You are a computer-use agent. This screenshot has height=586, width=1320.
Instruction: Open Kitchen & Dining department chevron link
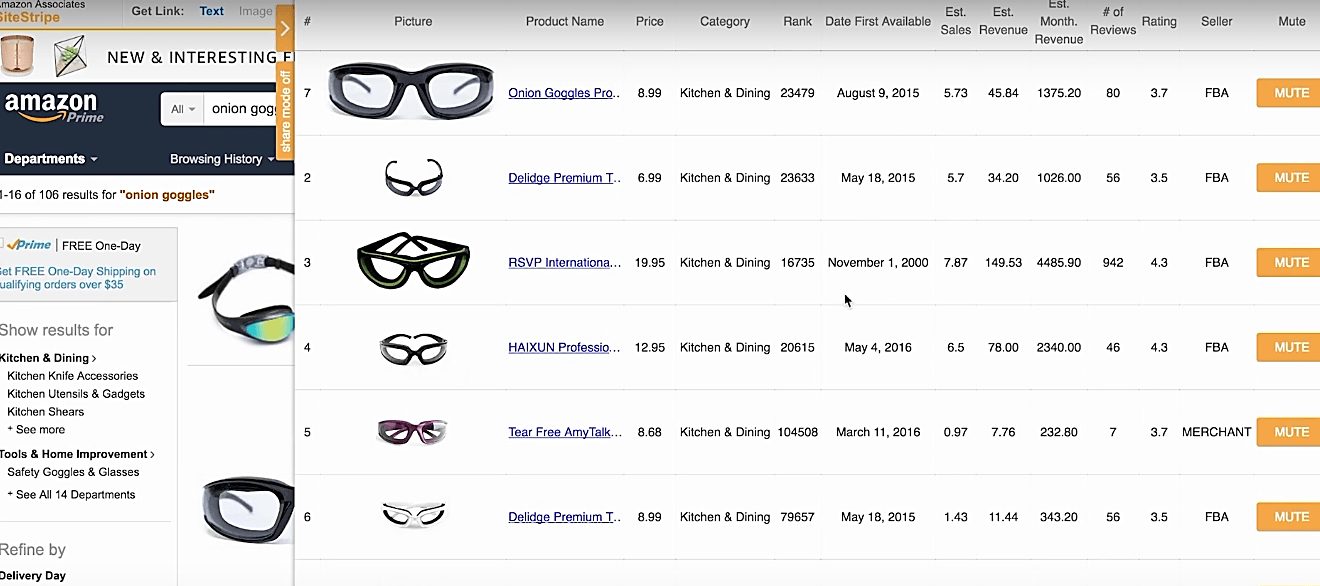(48, 358)
